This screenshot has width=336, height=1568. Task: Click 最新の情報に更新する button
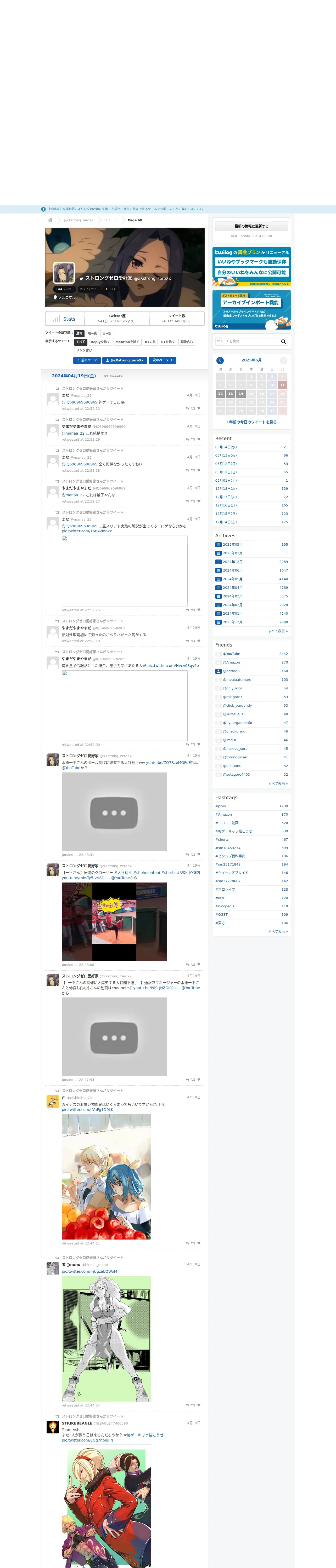point(251,226)
